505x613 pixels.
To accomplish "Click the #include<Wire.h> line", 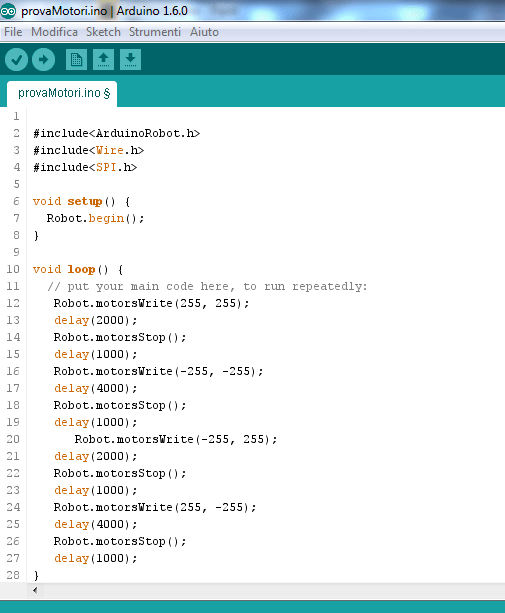I will (x=88, y=150).
